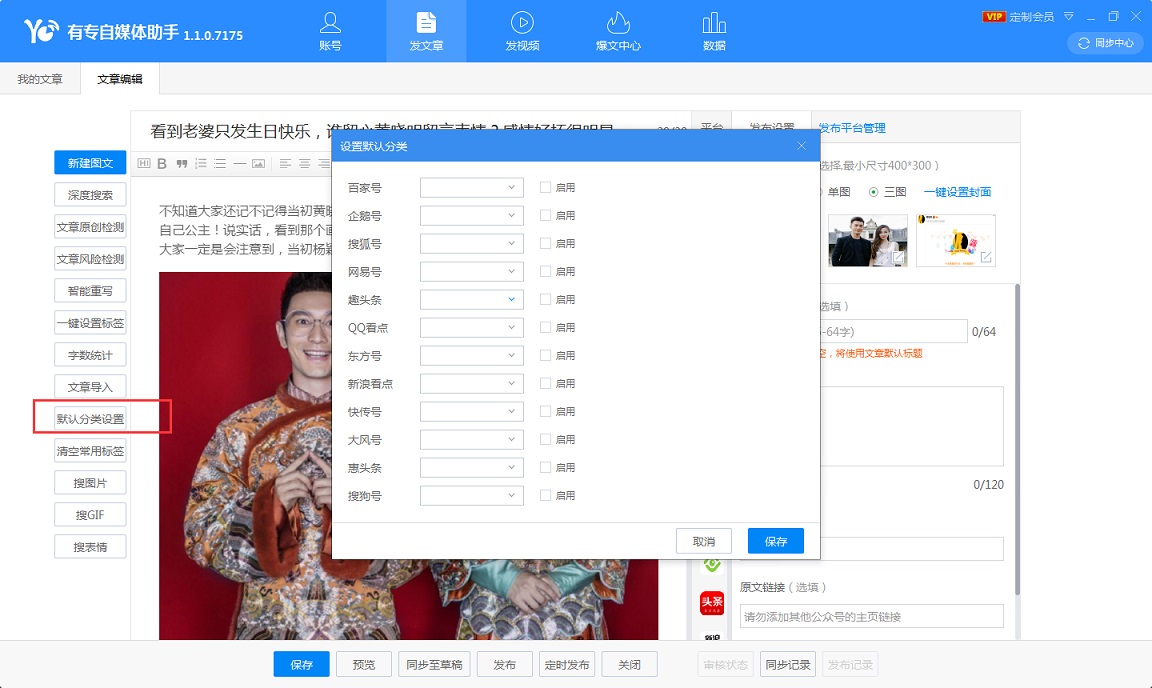Open the 网易号 category dropdown
Screen dimensions: 1152x688
click(472, 271)
